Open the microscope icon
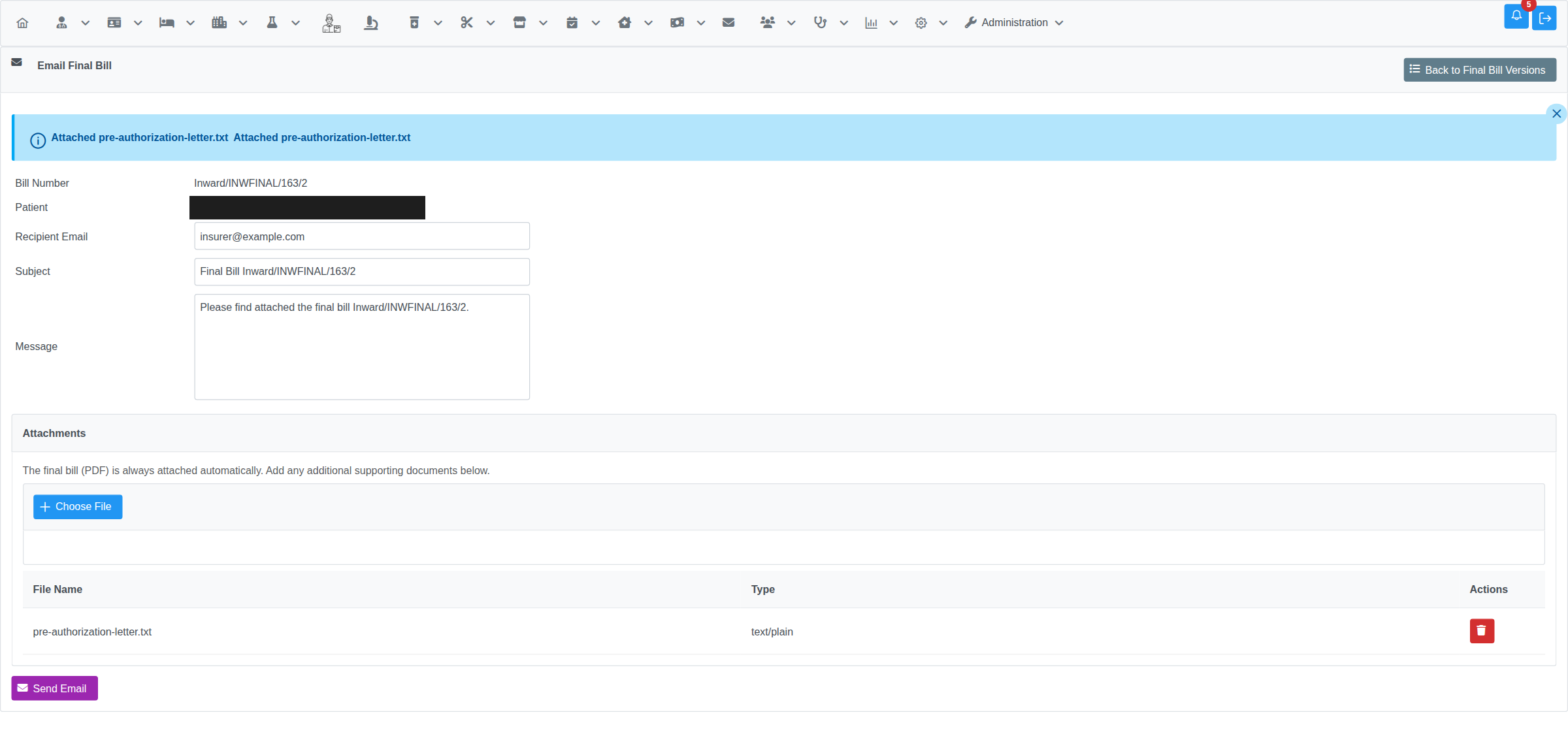This screenshot has width=1568, height=738. click(x=371, y=24)
